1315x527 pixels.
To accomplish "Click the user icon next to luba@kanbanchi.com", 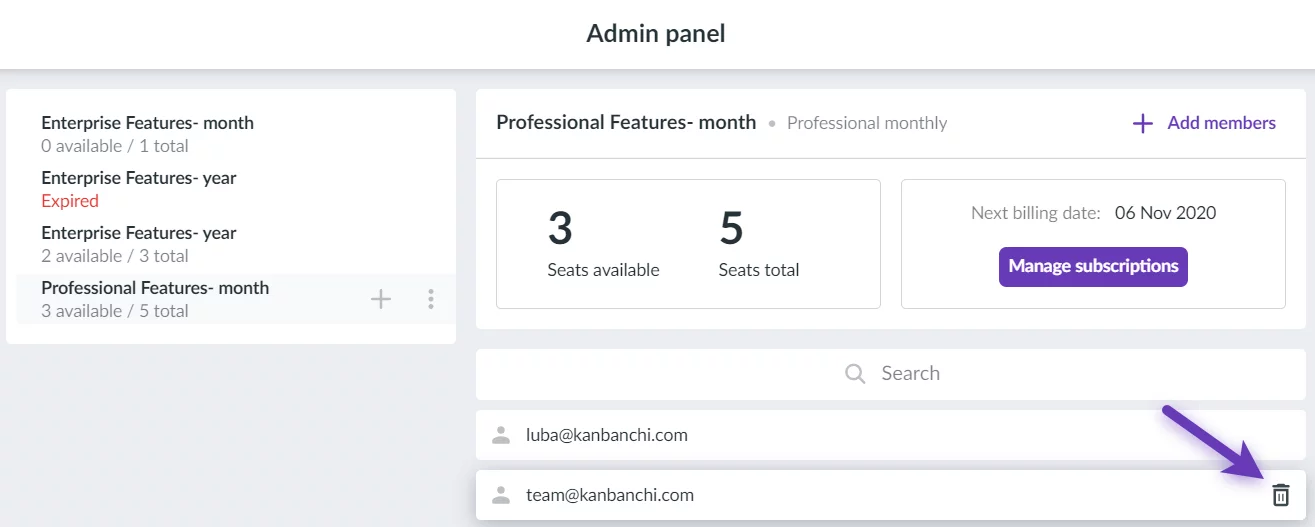I will [x=501, y=435].
